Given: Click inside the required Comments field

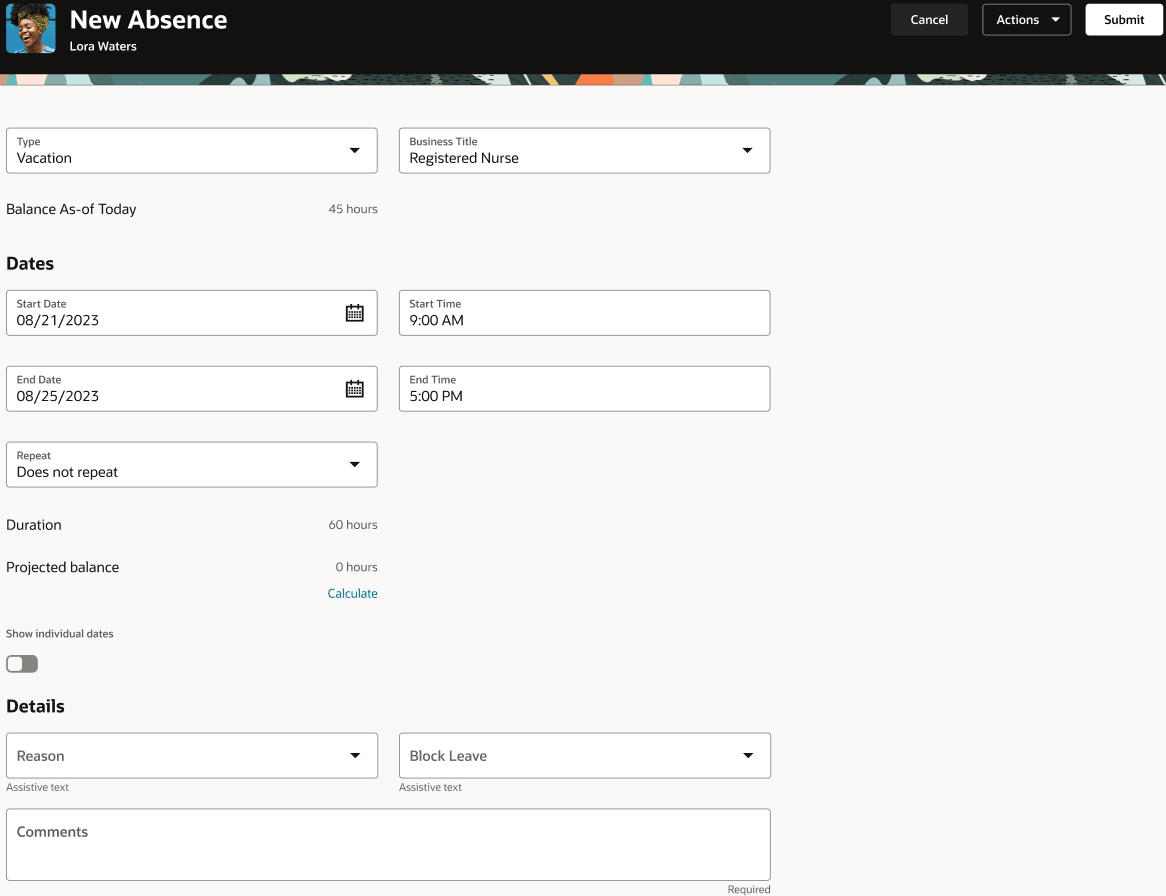Looking at the screenshot, I should (389, 845).
